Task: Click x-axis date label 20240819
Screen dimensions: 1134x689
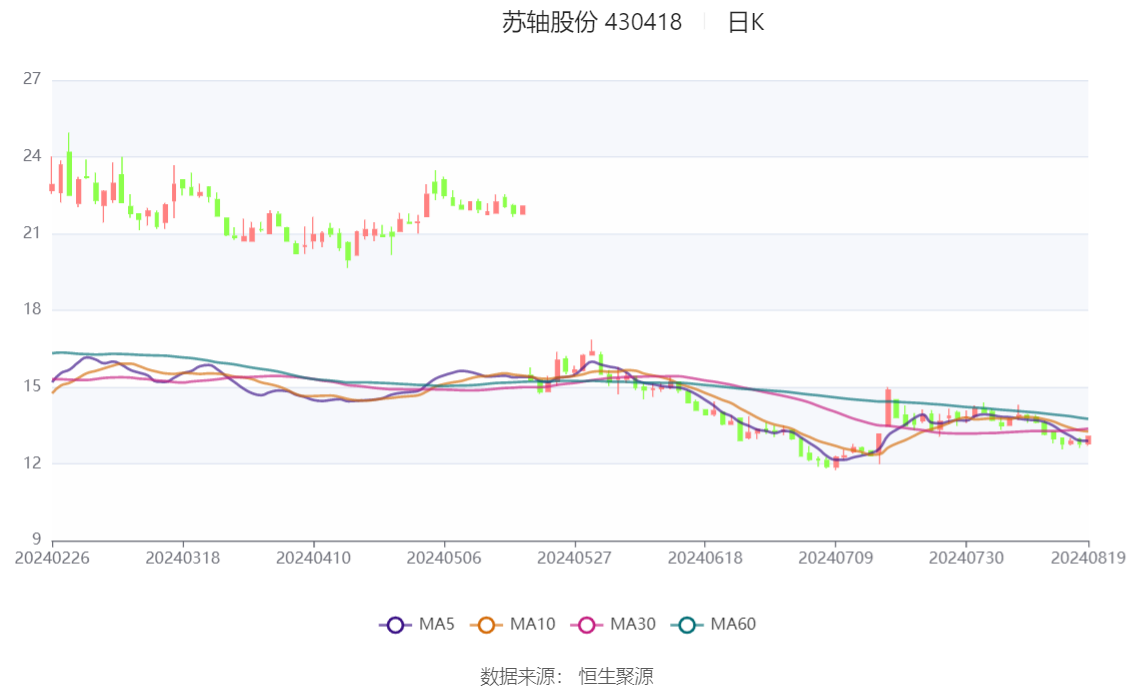Action: [x=1088, y=558]
